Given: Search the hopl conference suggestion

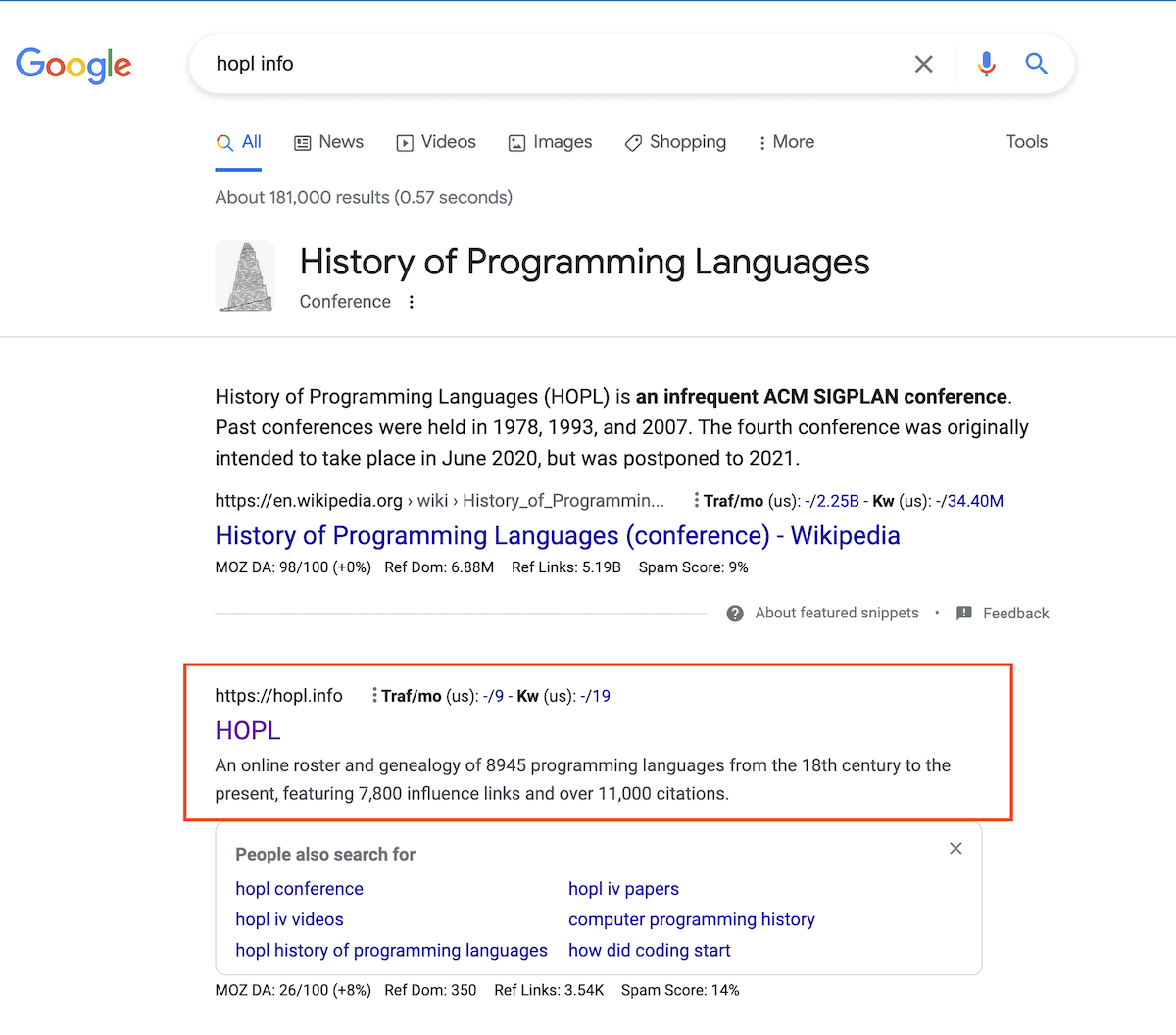Looking at the screenshot, I should [299, 888].
